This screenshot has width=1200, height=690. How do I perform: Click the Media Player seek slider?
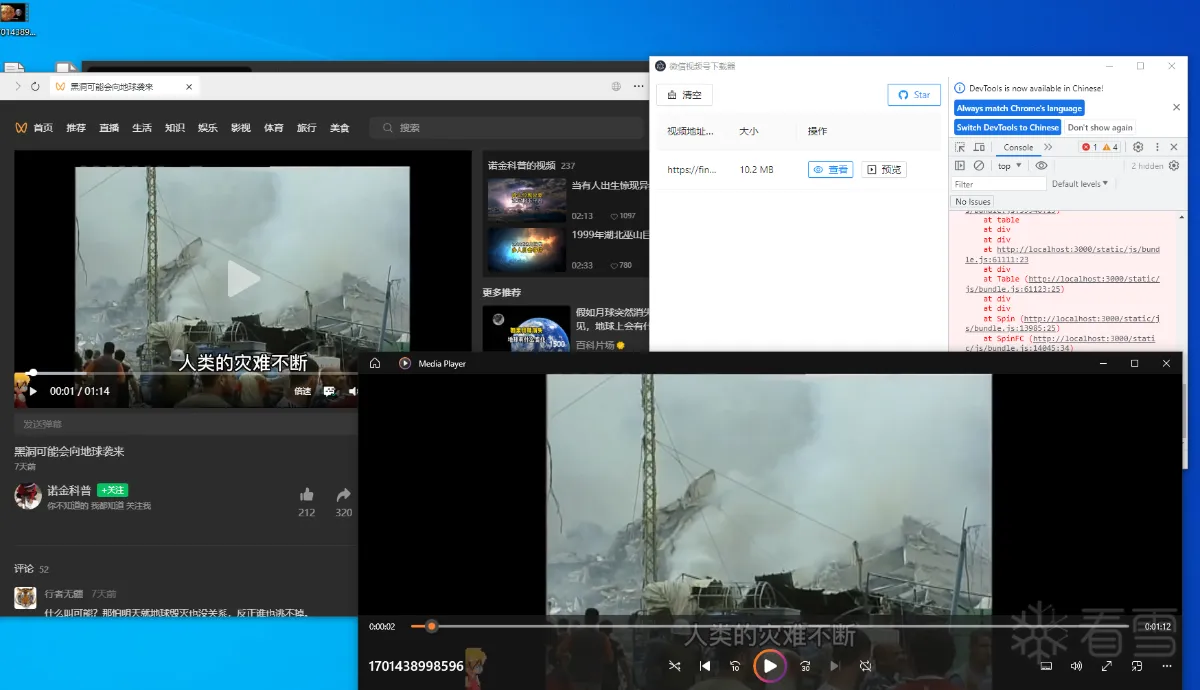(x=750, y=626)
